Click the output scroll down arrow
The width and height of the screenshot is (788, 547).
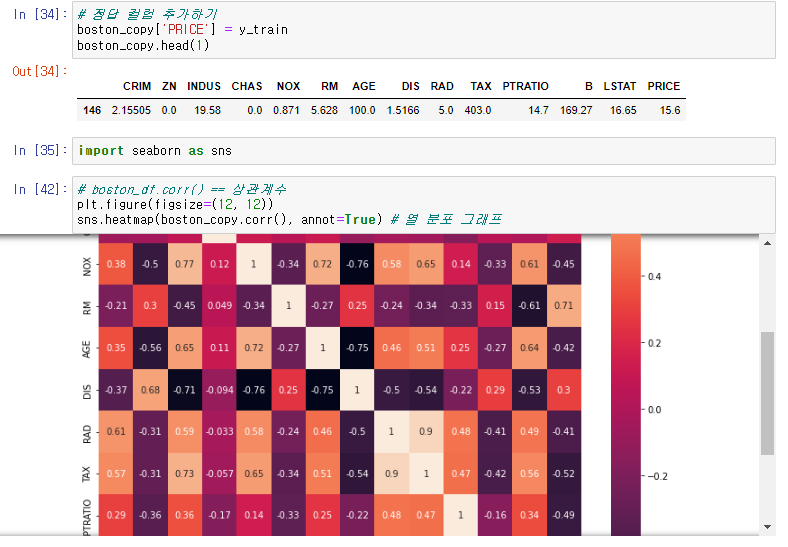pos(767,527)
